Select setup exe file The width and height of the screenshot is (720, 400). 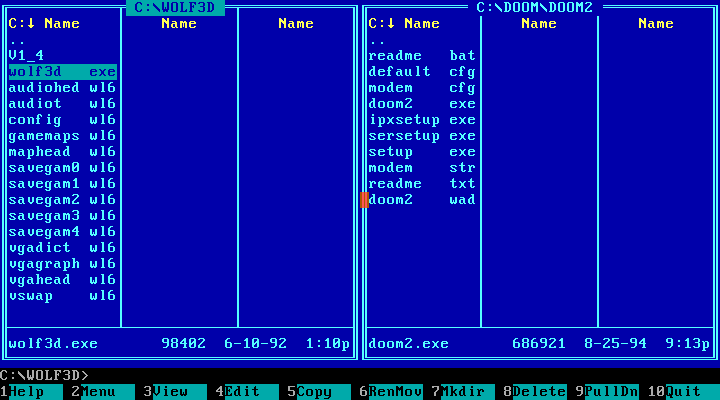click(x=422, y=152)
